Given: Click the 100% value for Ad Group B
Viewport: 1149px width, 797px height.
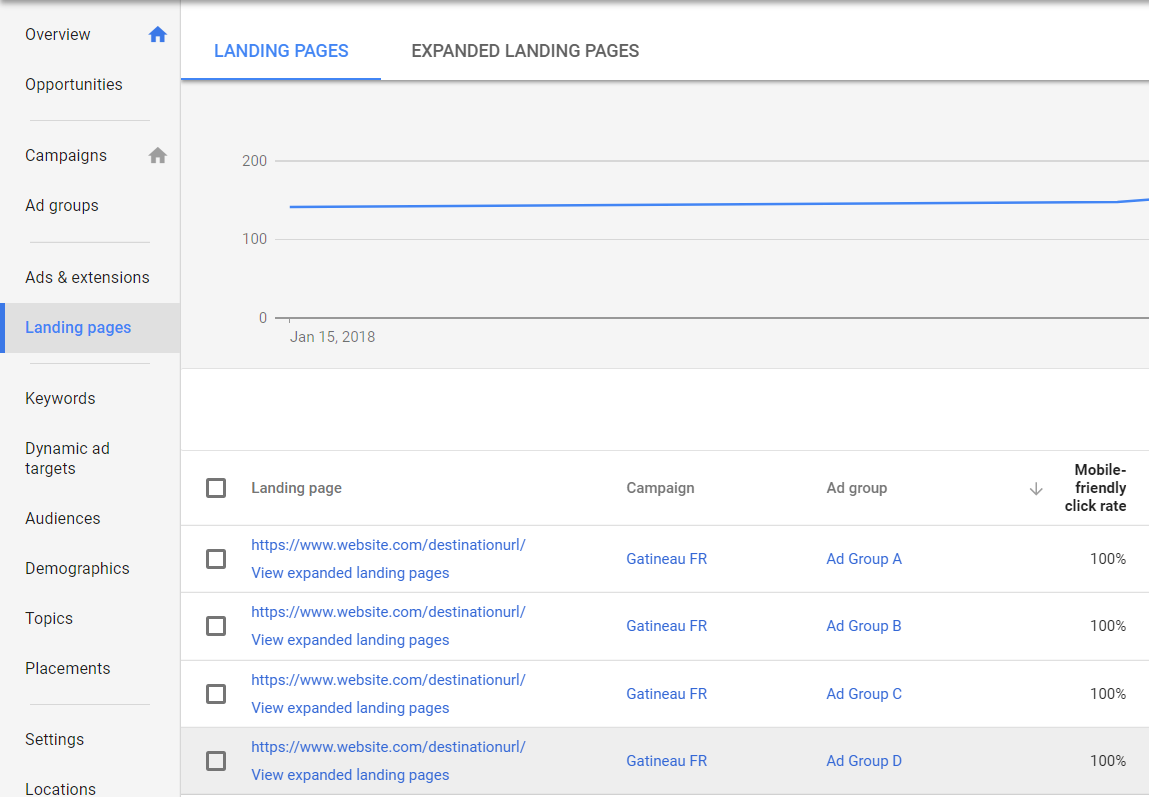Looking at the screenshot, I should pyautogui.click(x=1108, y=626).
